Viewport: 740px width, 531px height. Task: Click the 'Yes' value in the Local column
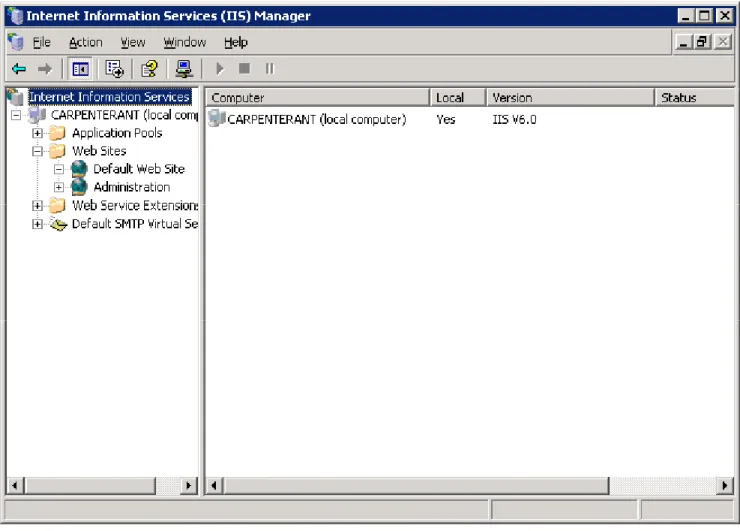446,119
